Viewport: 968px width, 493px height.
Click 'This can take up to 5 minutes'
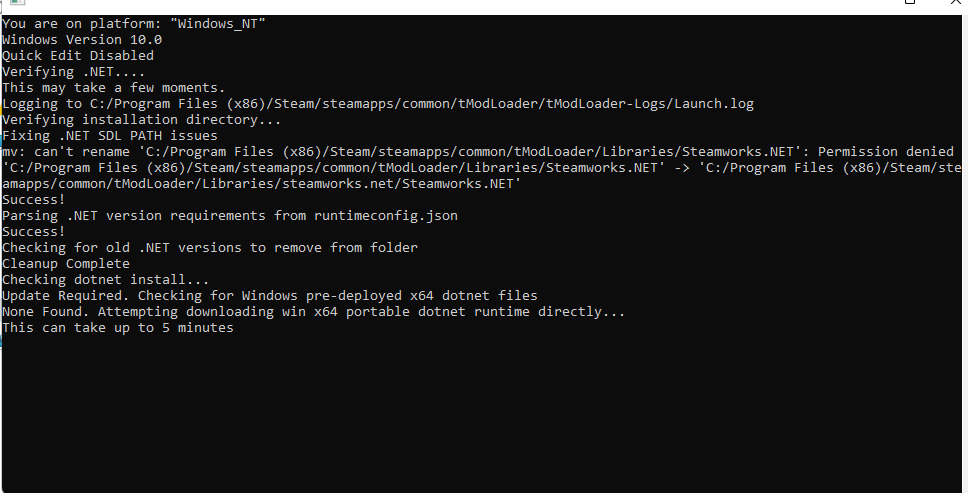tap(118, 327)
